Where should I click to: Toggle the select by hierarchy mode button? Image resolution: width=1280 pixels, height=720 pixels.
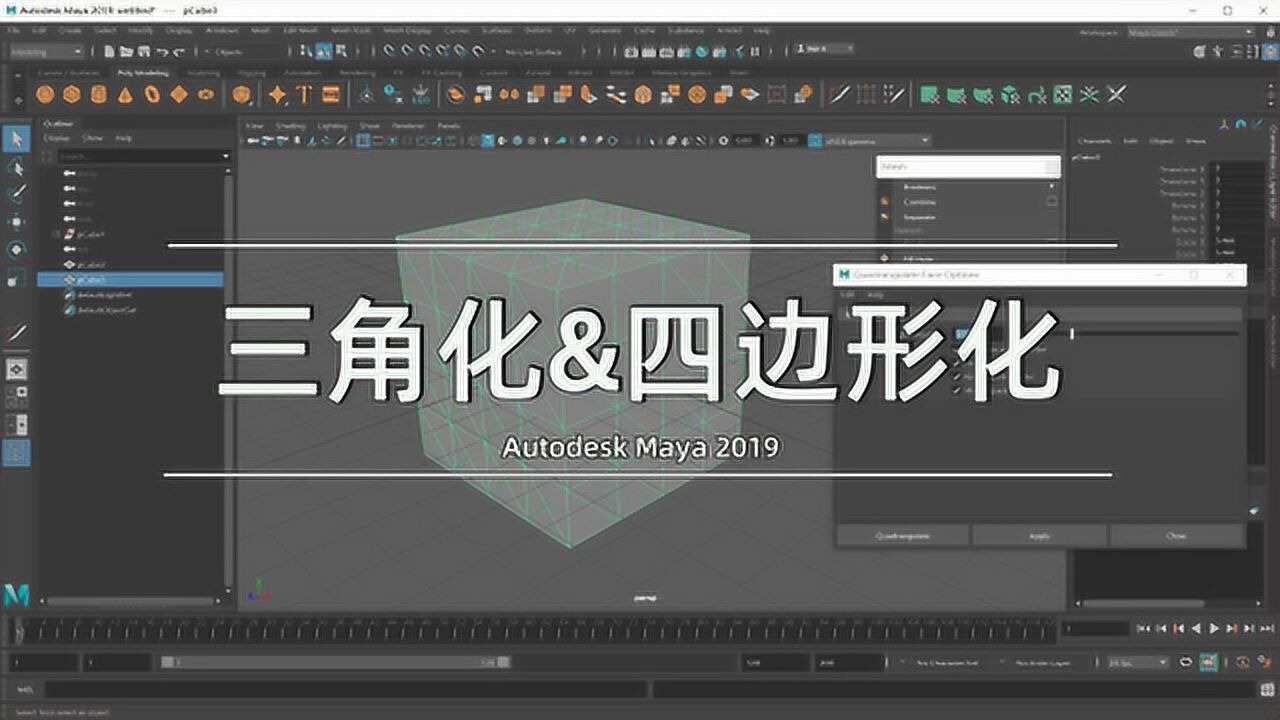pyautogui.click(x=308, y=51)
